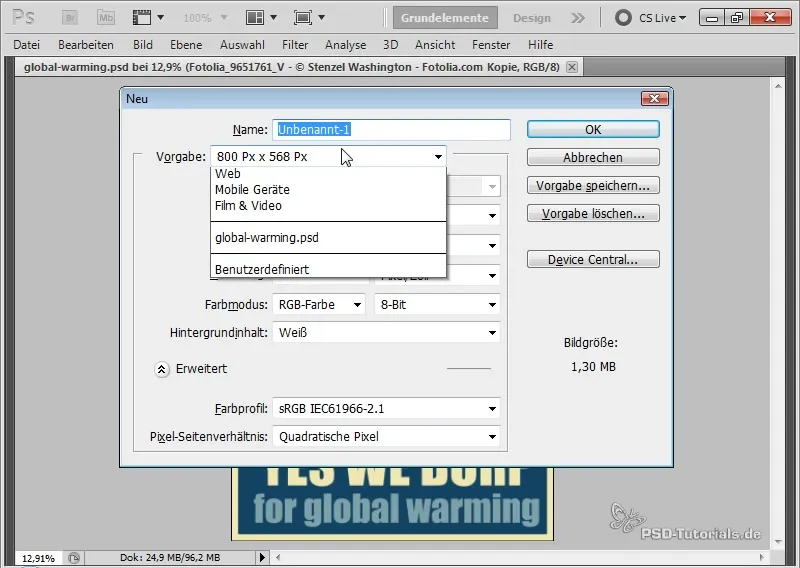Open the Bild menu

pyautogui.click(x=143, y=45)
